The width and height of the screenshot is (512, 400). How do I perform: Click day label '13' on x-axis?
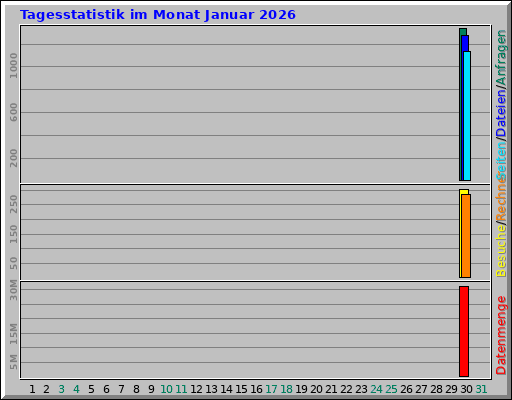tap(211, 389)
